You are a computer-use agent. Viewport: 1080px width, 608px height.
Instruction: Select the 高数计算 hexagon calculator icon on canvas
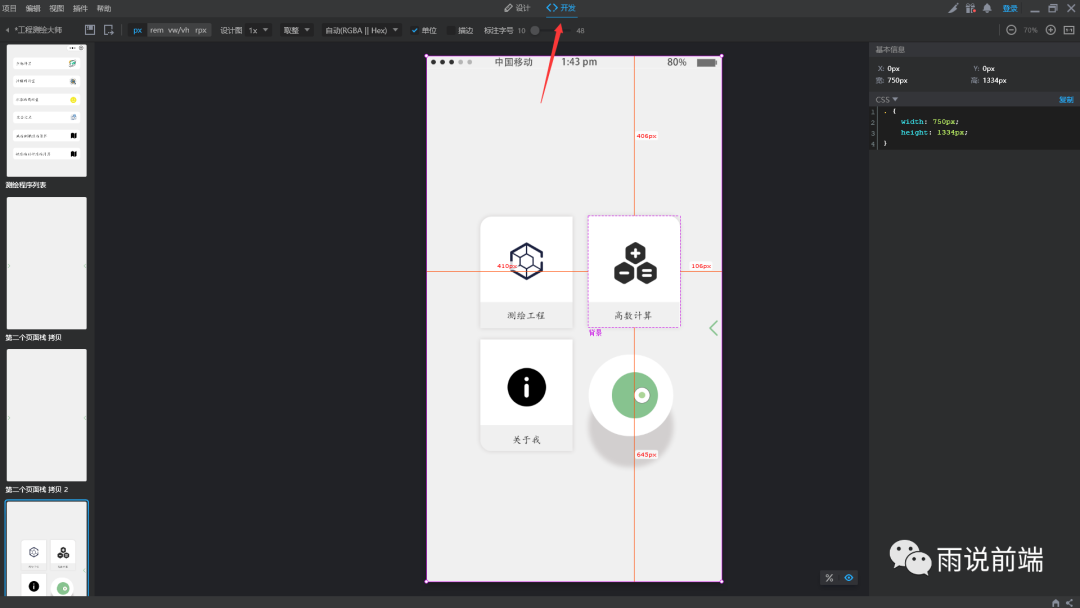tap(635, 263)
